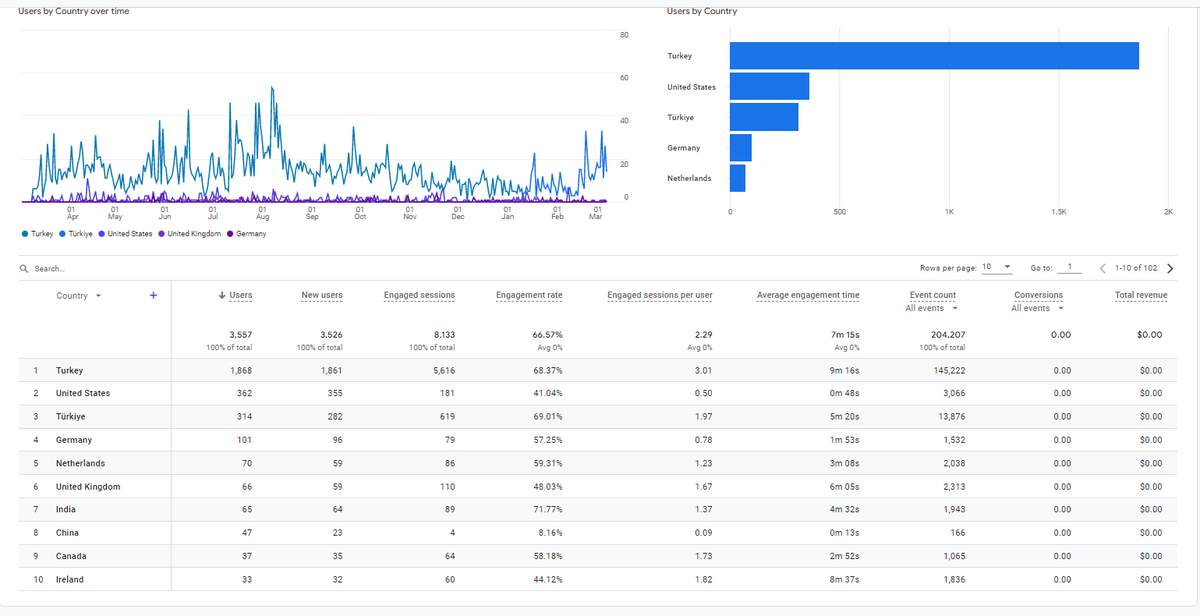Click the Go to page input
The height and width of the screenshot is (616, 1200).
click(1068, 268)
